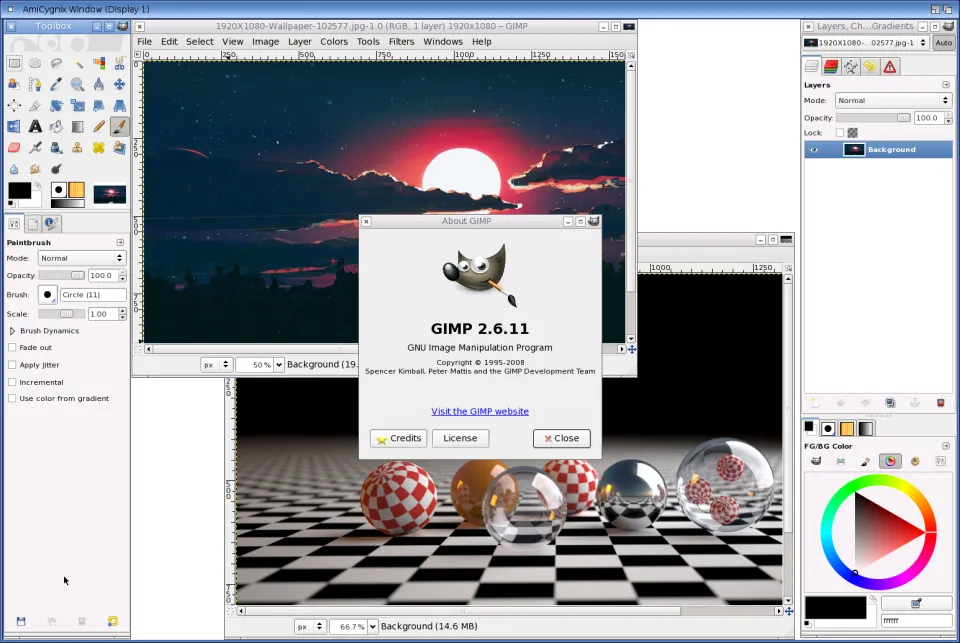Screen dimensions: 960x643
Task: Follow the Visit the GIMP website link
Action: tap(480, 411)
